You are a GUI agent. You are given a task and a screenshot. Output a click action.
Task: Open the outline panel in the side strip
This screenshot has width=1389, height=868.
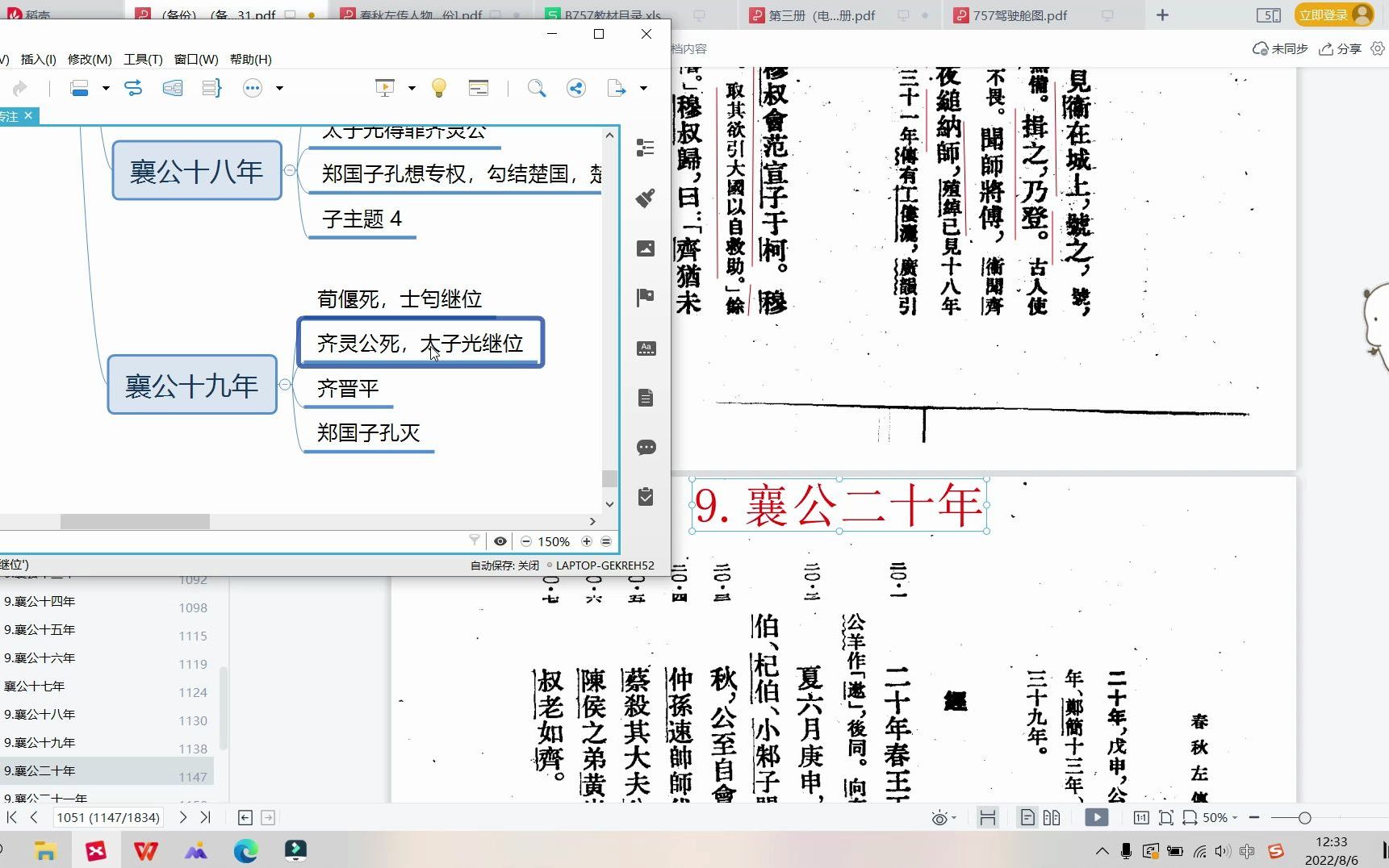pyautogui.click(x=646, y=148)
